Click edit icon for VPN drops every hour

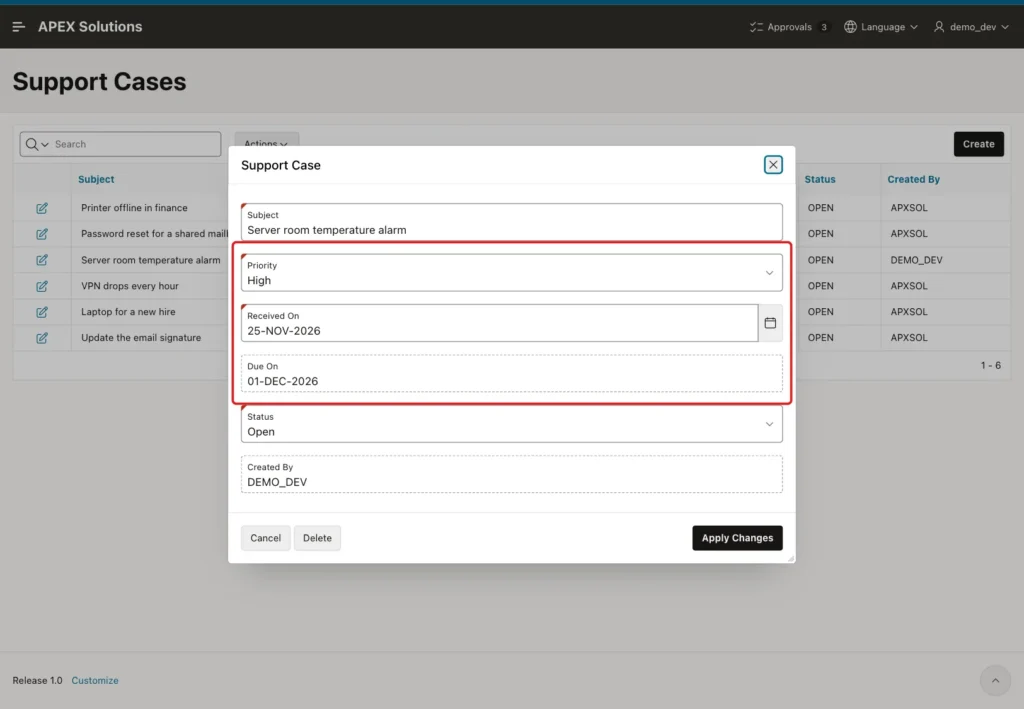coord(42,286)
